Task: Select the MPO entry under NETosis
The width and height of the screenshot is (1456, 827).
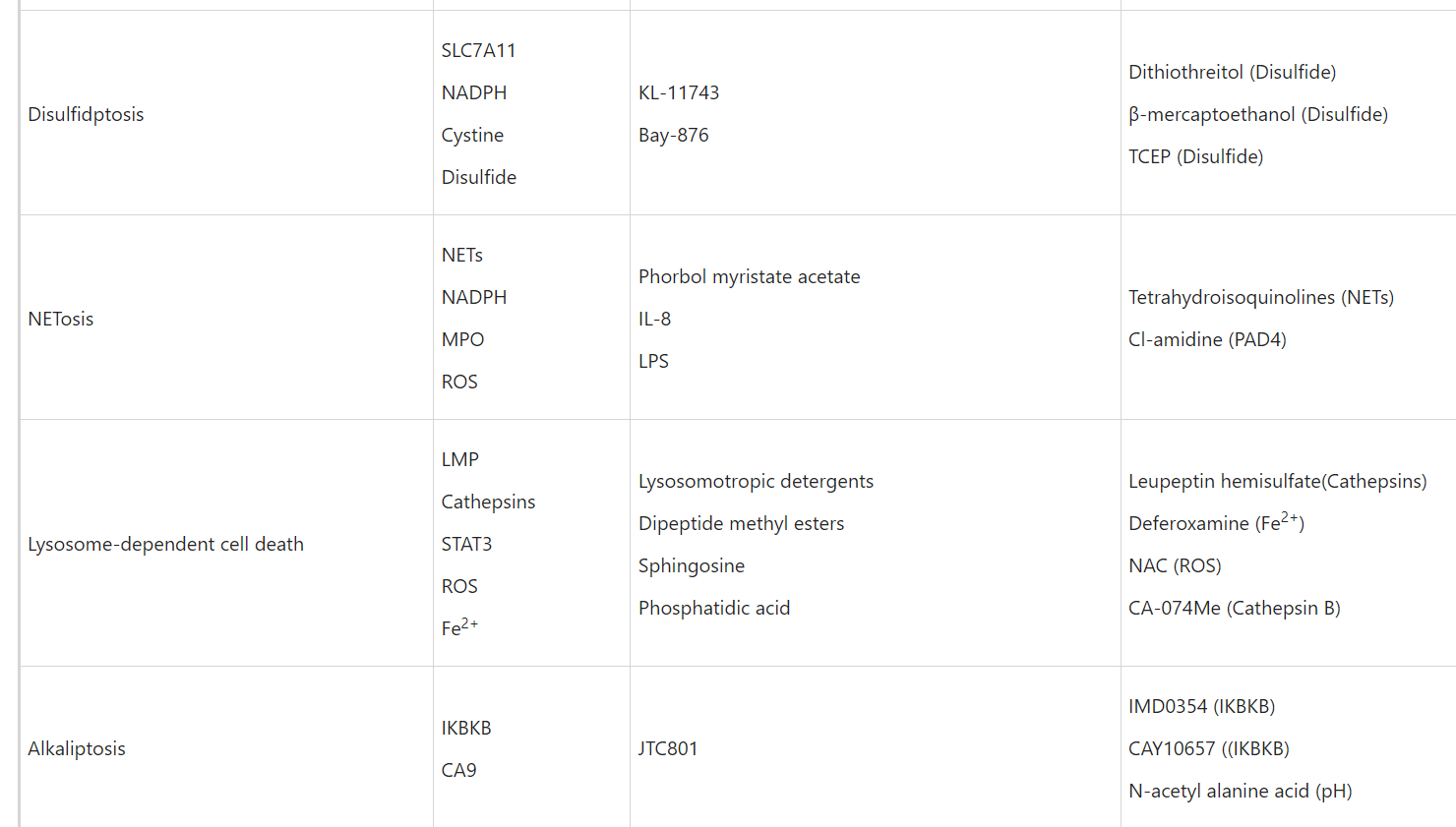Action: pos(462,339)
